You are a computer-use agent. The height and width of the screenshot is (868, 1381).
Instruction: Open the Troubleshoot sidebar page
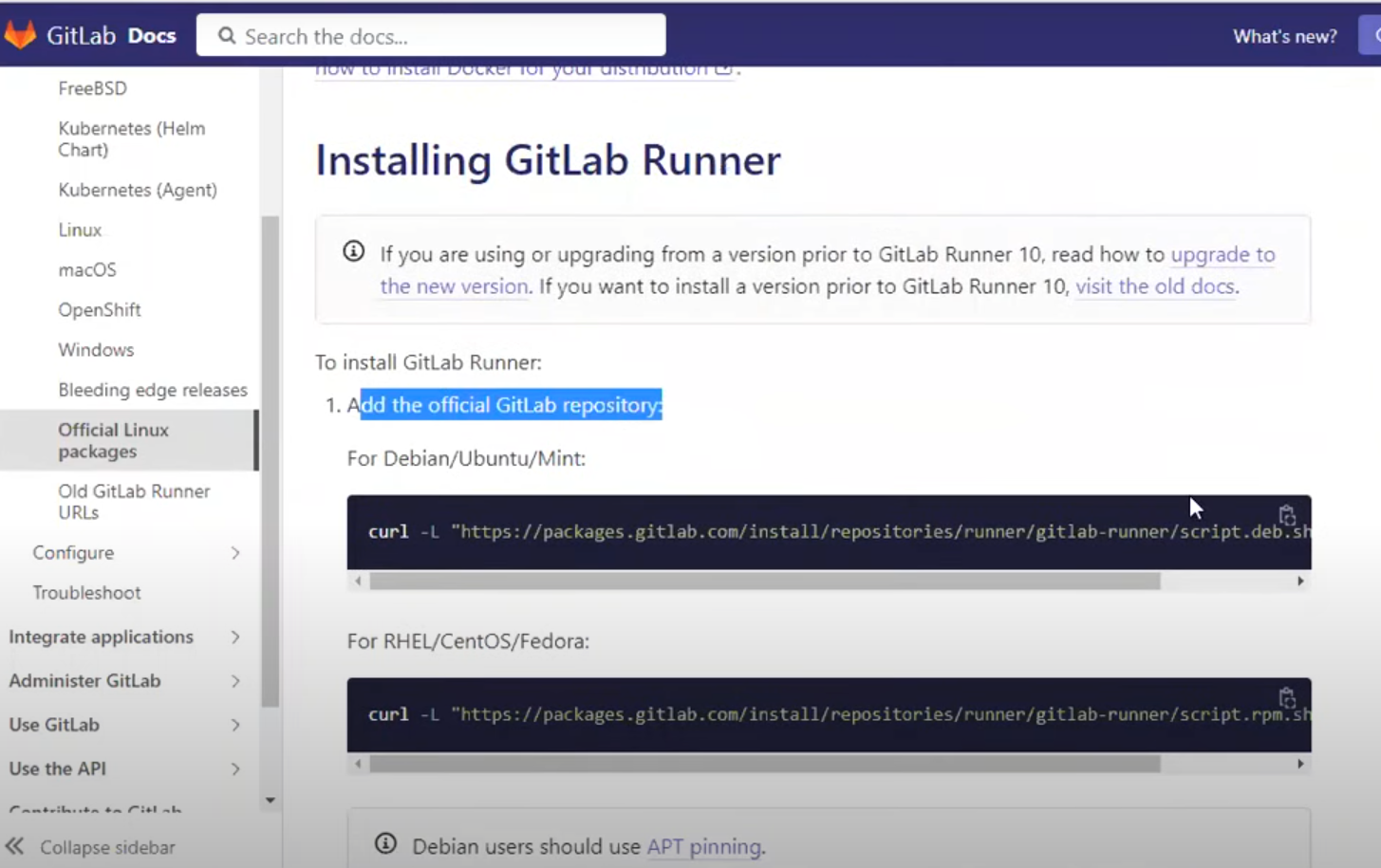pos(86,593)
